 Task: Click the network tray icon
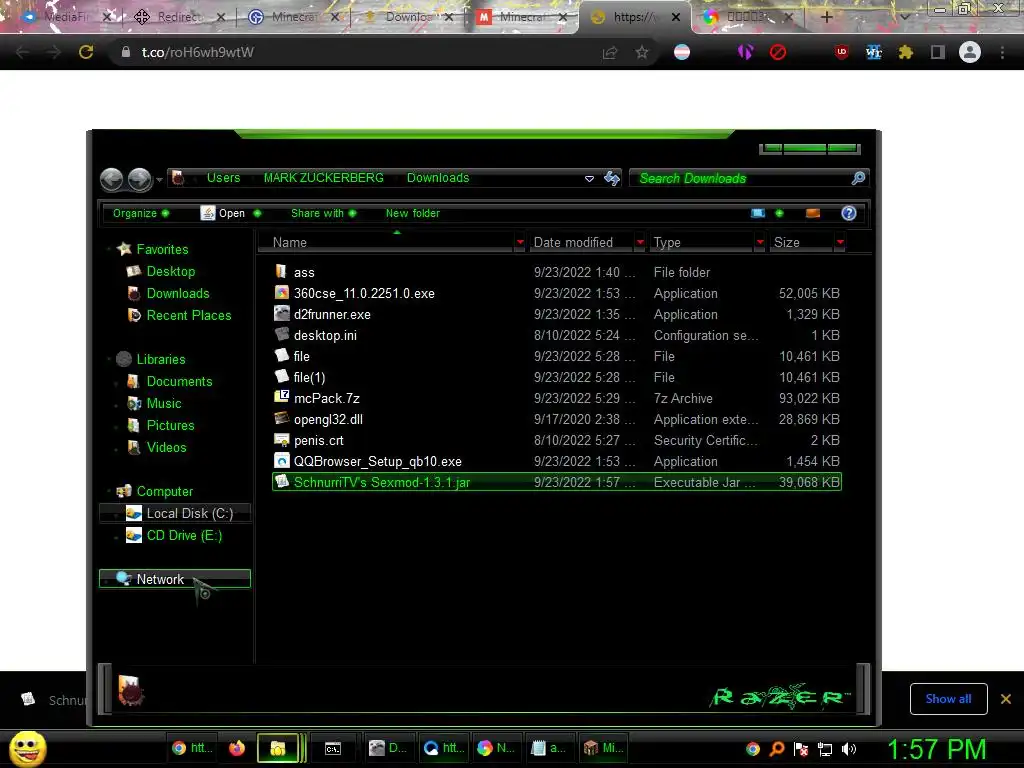tap(825, 749)
